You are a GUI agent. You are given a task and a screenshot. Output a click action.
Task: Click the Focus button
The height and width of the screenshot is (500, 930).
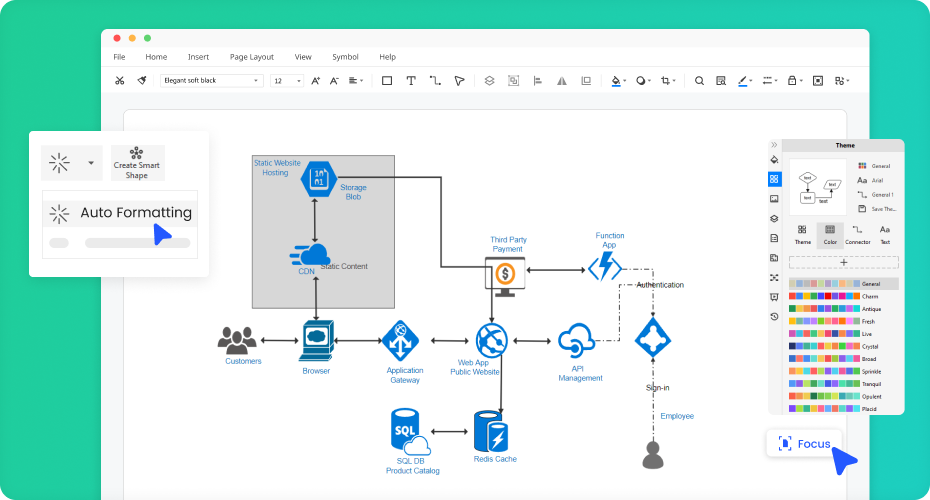(804, 443)
